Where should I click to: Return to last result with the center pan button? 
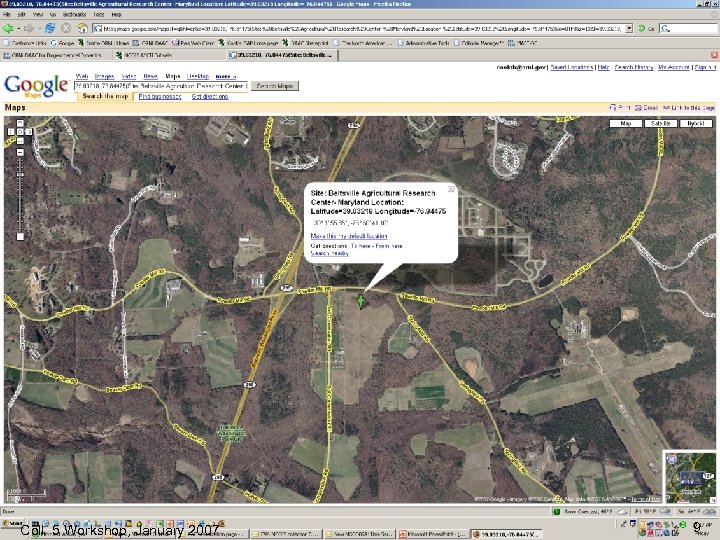(x=20, y=132)
